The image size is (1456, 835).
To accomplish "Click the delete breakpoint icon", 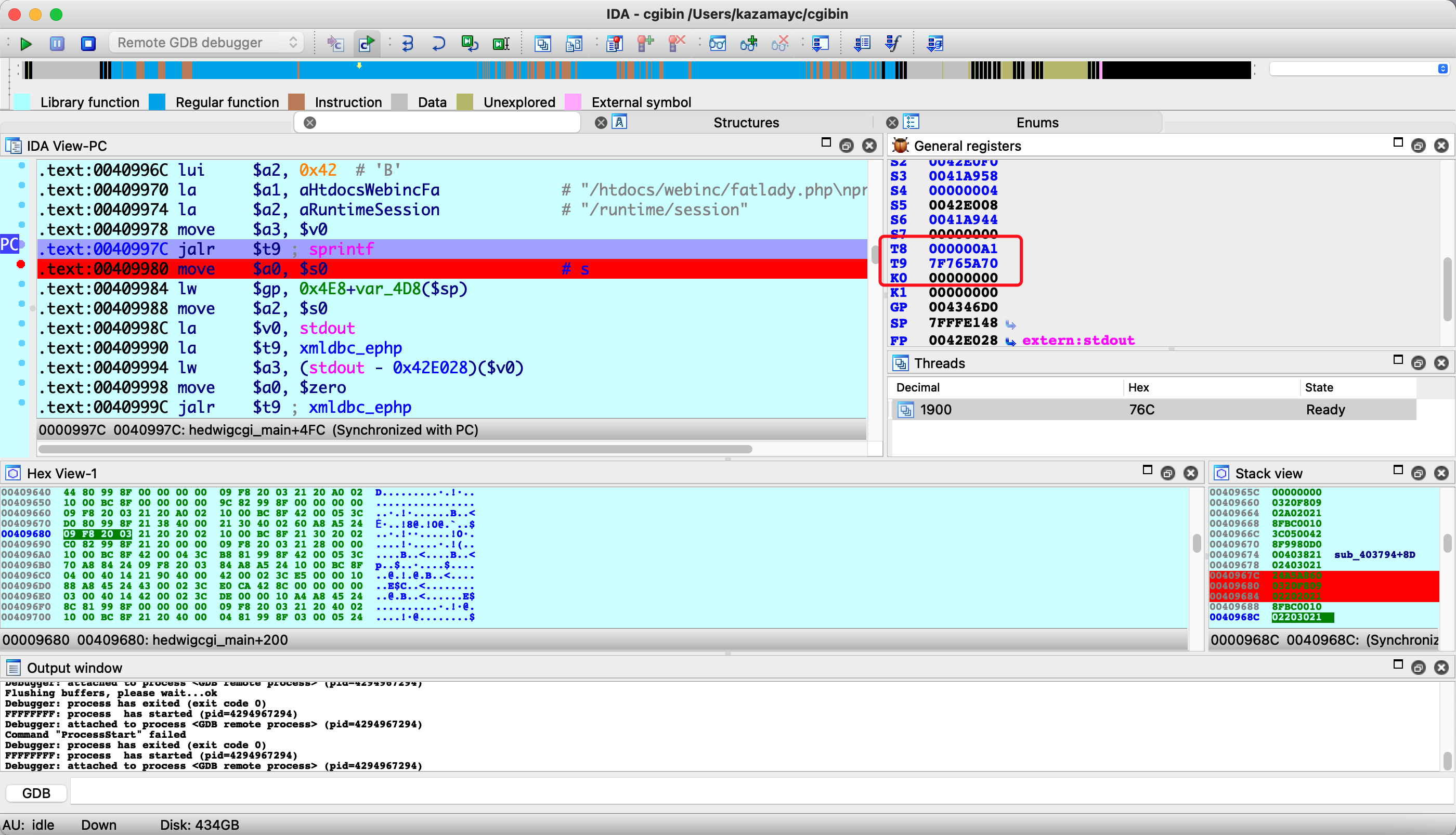I will tap(677, 44).
